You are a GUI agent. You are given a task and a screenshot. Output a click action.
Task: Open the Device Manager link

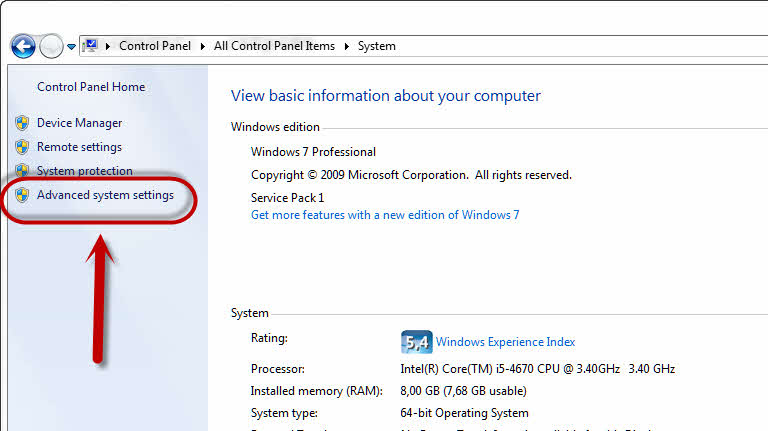tap(79, 123)
